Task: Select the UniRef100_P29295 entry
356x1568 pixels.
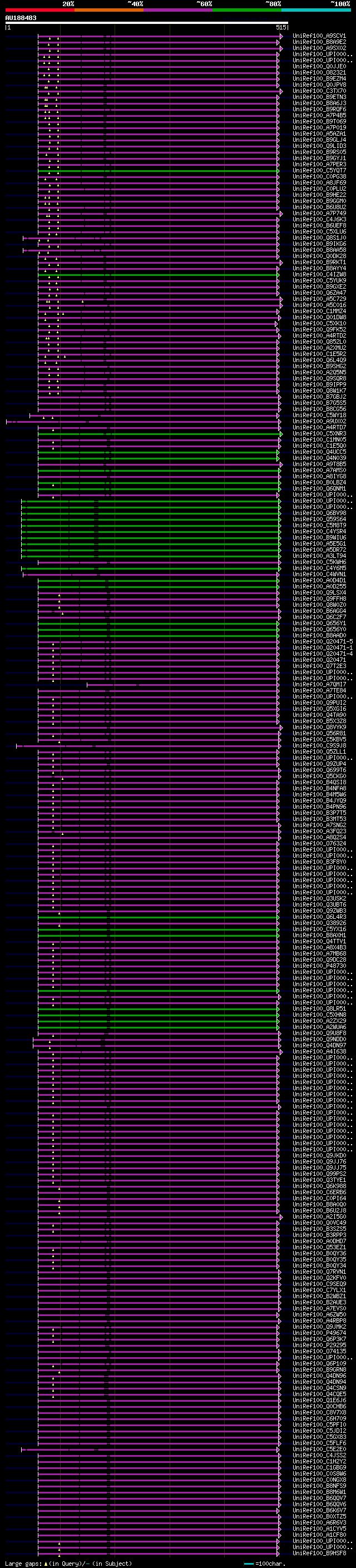Action: [x=319, y=1344]
